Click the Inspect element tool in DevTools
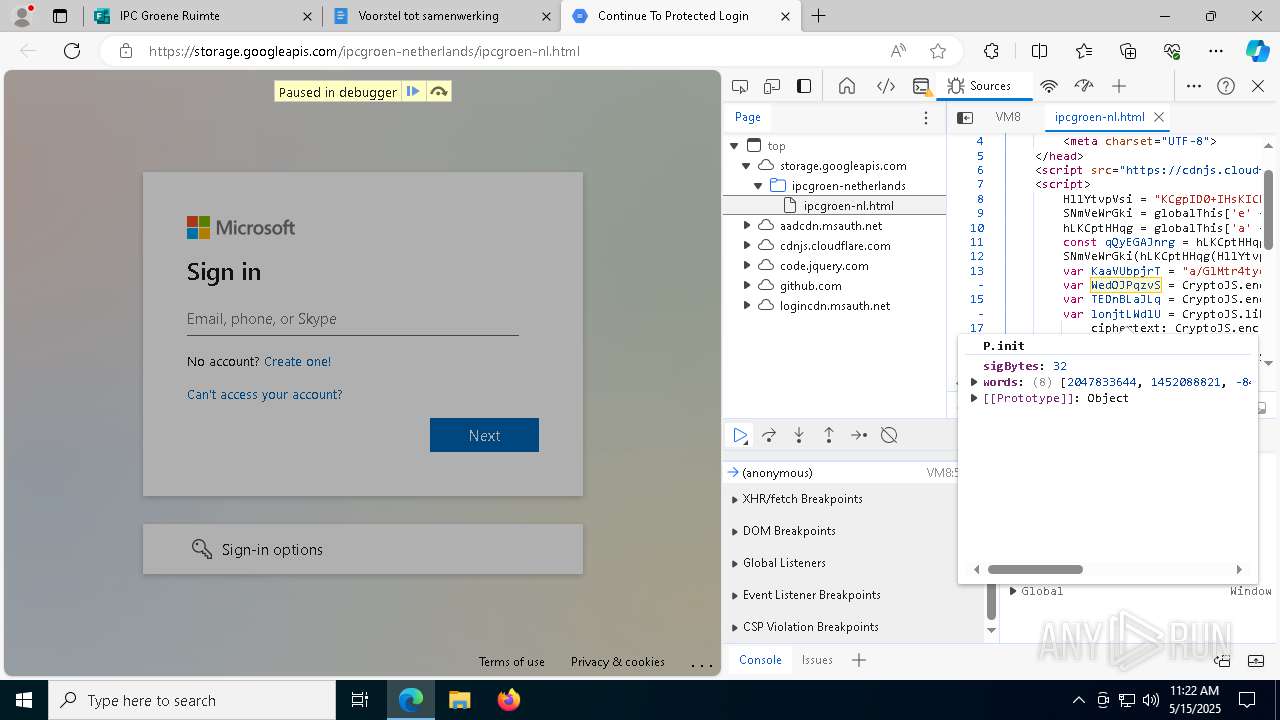The image size is (1280, 720). point(740,86)
